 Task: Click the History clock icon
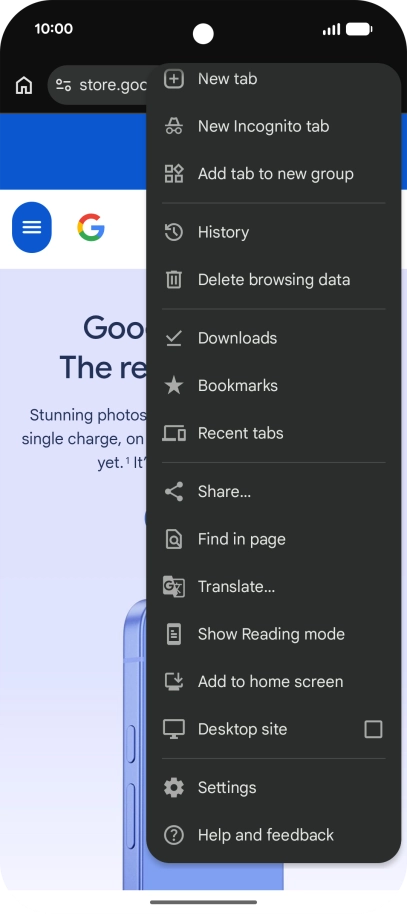tap(174, 232)
